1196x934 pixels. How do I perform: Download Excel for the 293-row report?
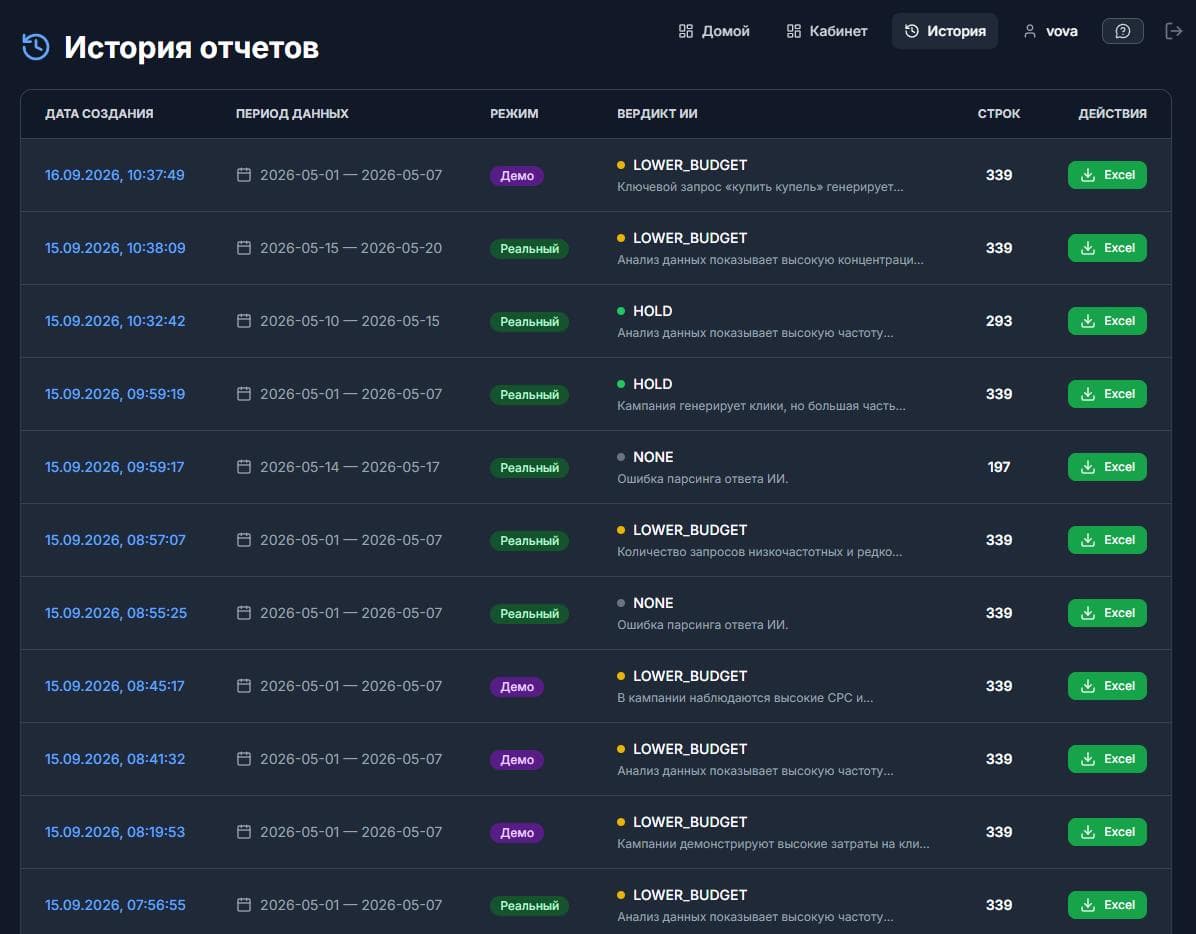(x=1107, y=321)
